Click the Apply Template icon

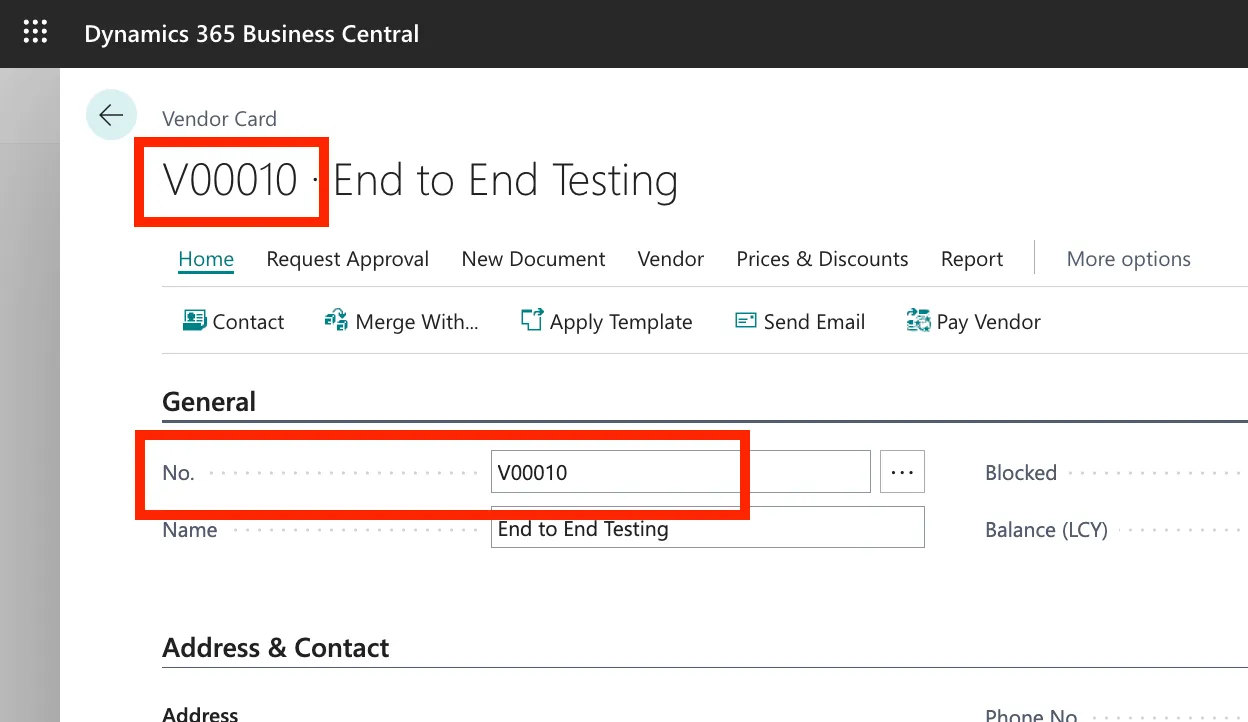[x=531, y=321]
